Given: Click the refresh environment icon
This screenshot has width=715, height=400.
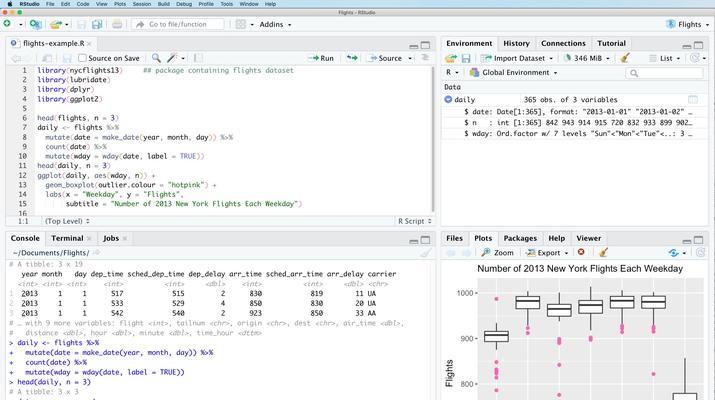Looking at the screenshot, I should [694, 58].
